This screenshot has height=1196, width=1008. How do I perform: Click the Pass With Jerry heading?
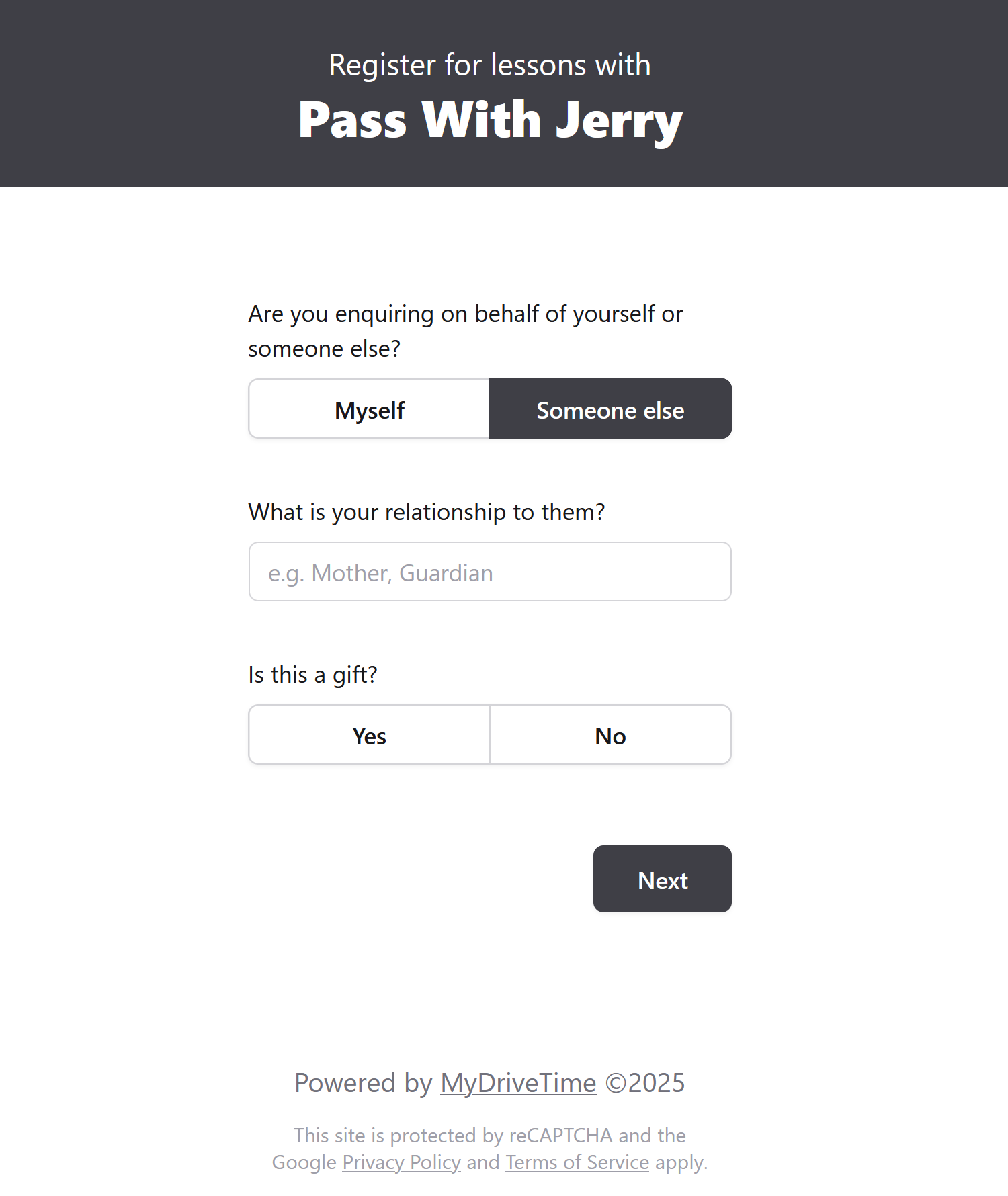490,121
